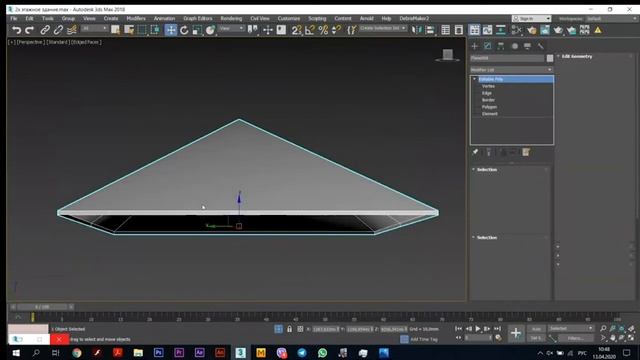Screen dimensions: 640x360
Task: Click the Select and Place tool
Action: point(210,30)
